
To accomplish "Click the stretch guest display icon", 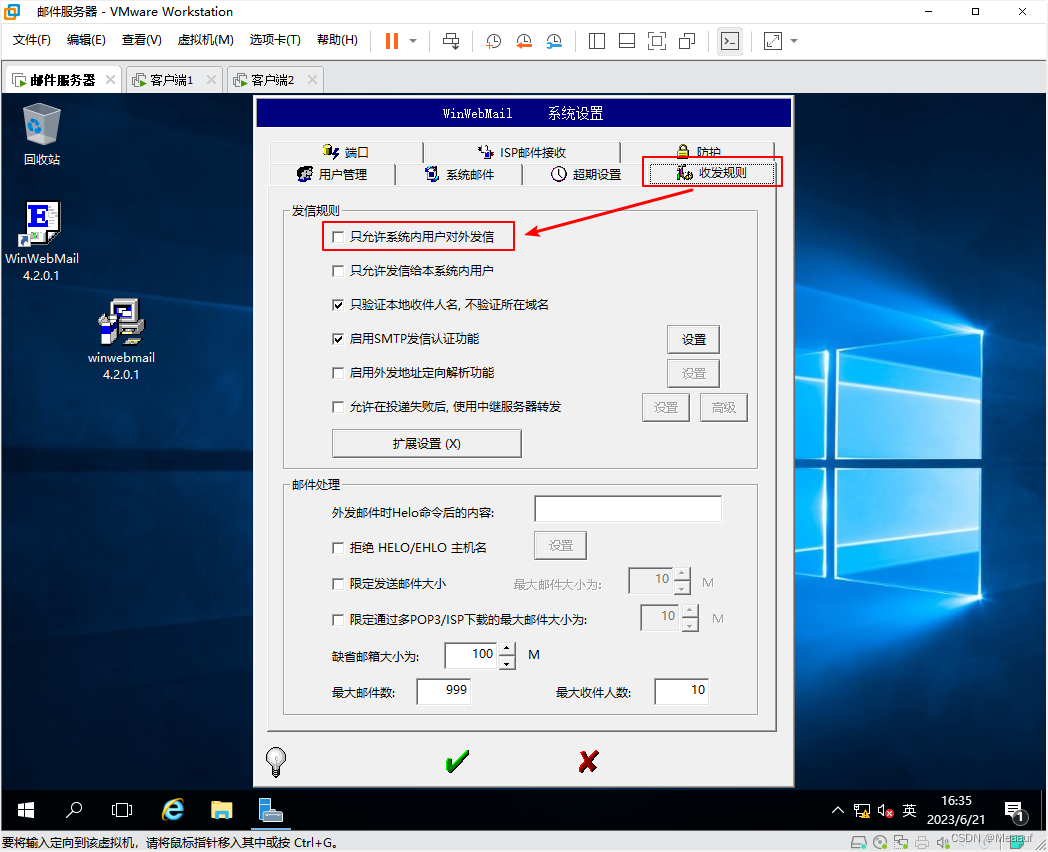I will tap(773, 41).
